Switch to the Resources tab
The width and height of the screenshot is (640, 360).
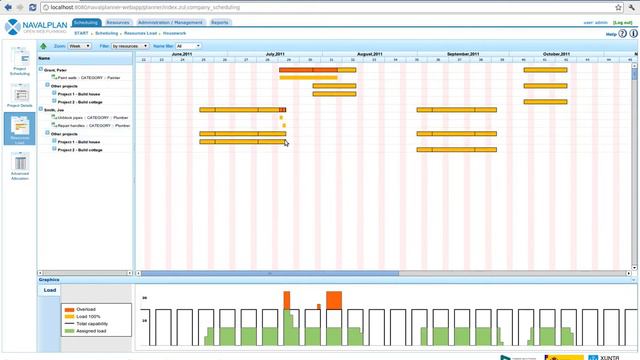pyautogui.click(x=118, y=22)
